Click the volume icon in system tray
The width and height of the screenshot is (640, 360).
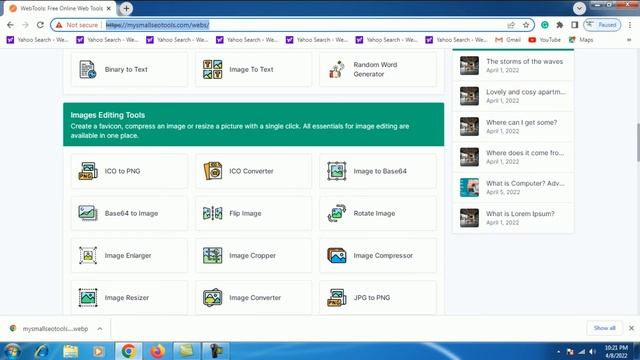tap(592, 351)
